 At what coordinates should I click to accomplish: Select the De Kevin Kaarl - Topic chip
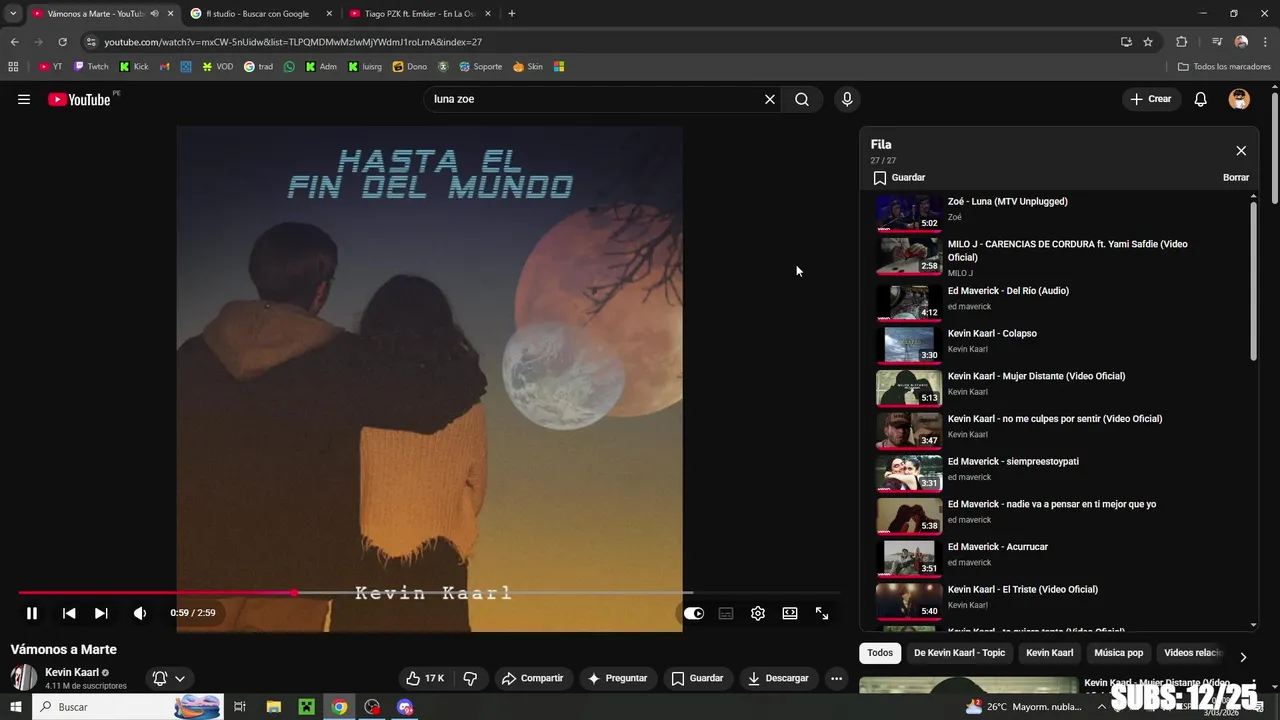[x=959, y=653]
